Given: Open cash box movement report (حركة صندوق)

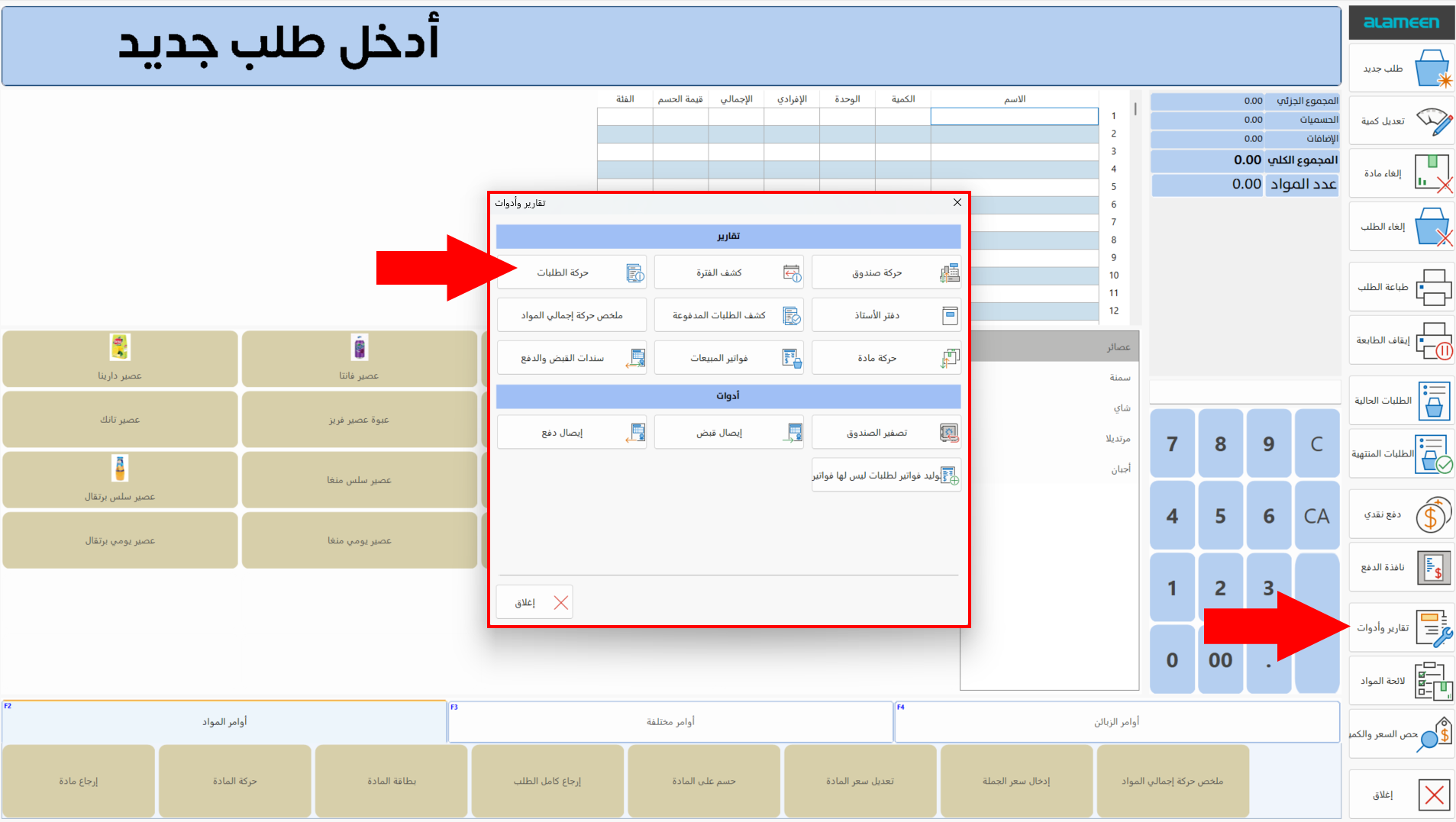Looking at the screenshot, I should [886, 272].
